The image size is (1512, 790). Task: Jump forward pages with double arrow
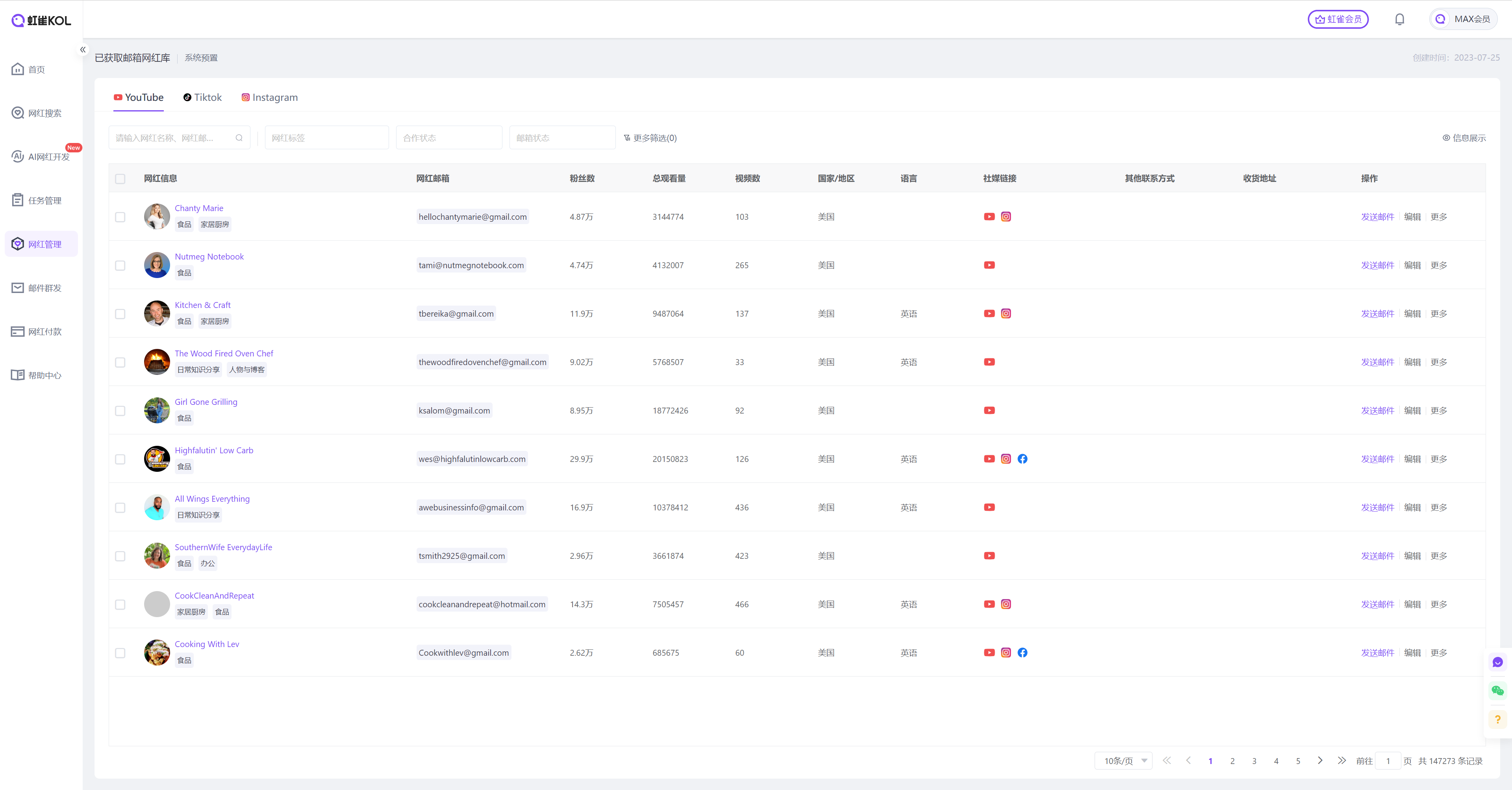pyautogui.click(x=1341, y=760)
